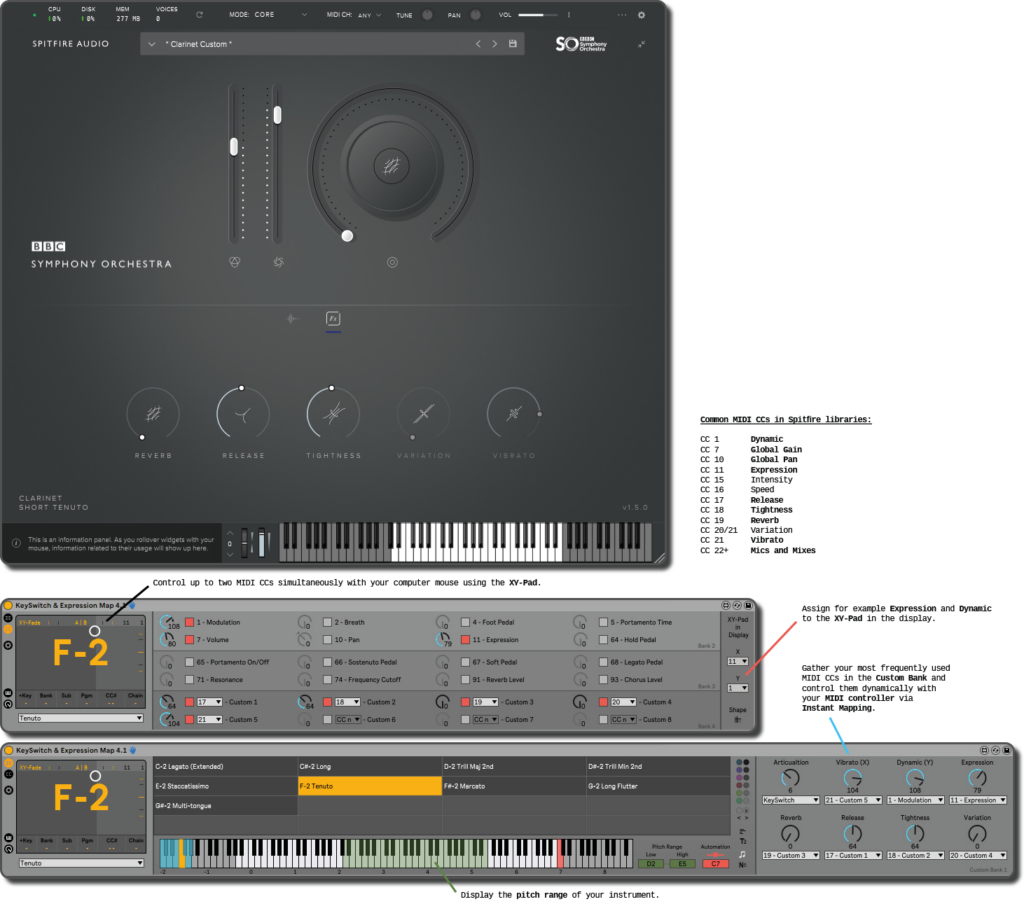The height and width of the screenshot is (904, 1024).
Task: Click the Tightness knob
Action: coord(333,413)
